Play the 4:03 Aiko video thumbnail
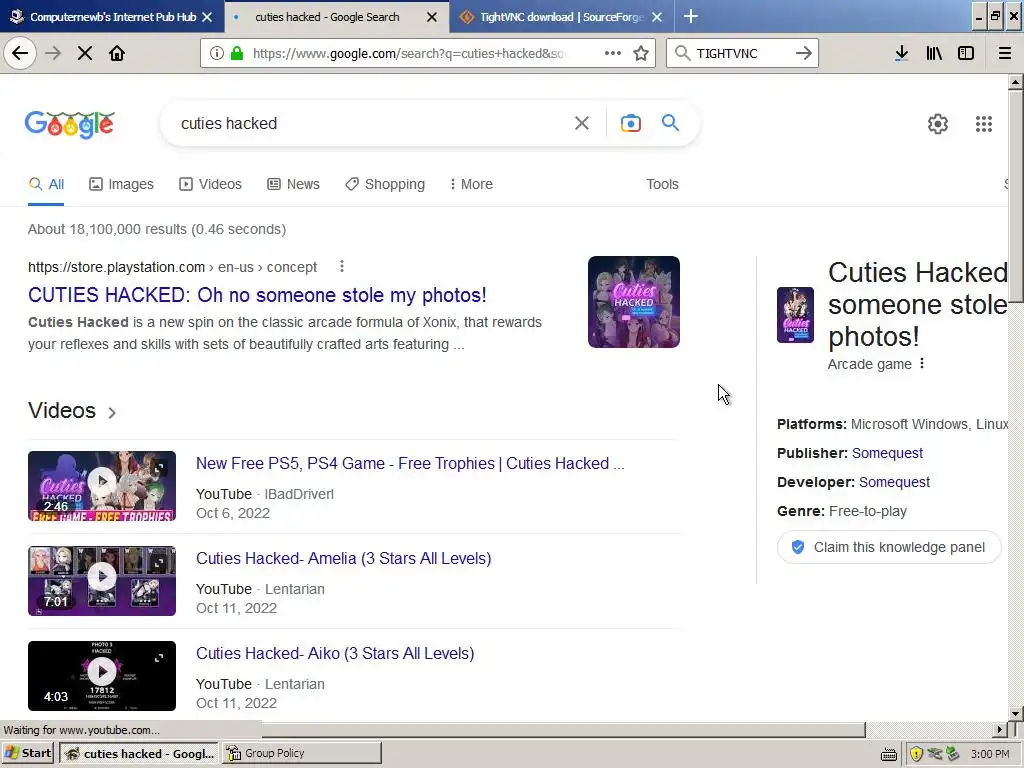The image size is (1024, 768). pyautogui.click(x=102, y=676)
